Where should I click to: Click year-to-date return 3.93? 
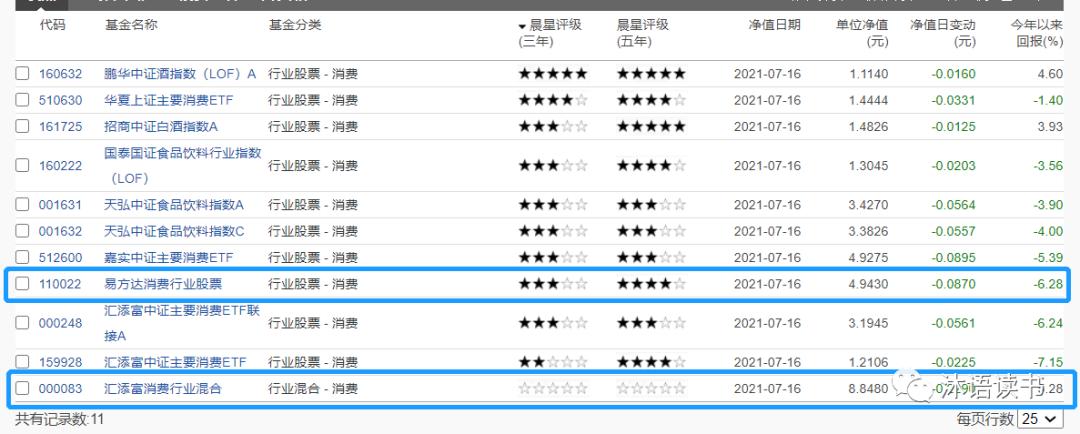point(1050,126)
